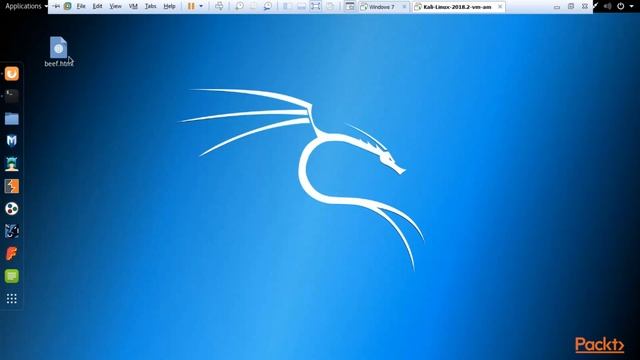
Task: Launch Armitage from the dock
Action: [x=12, y=164]
